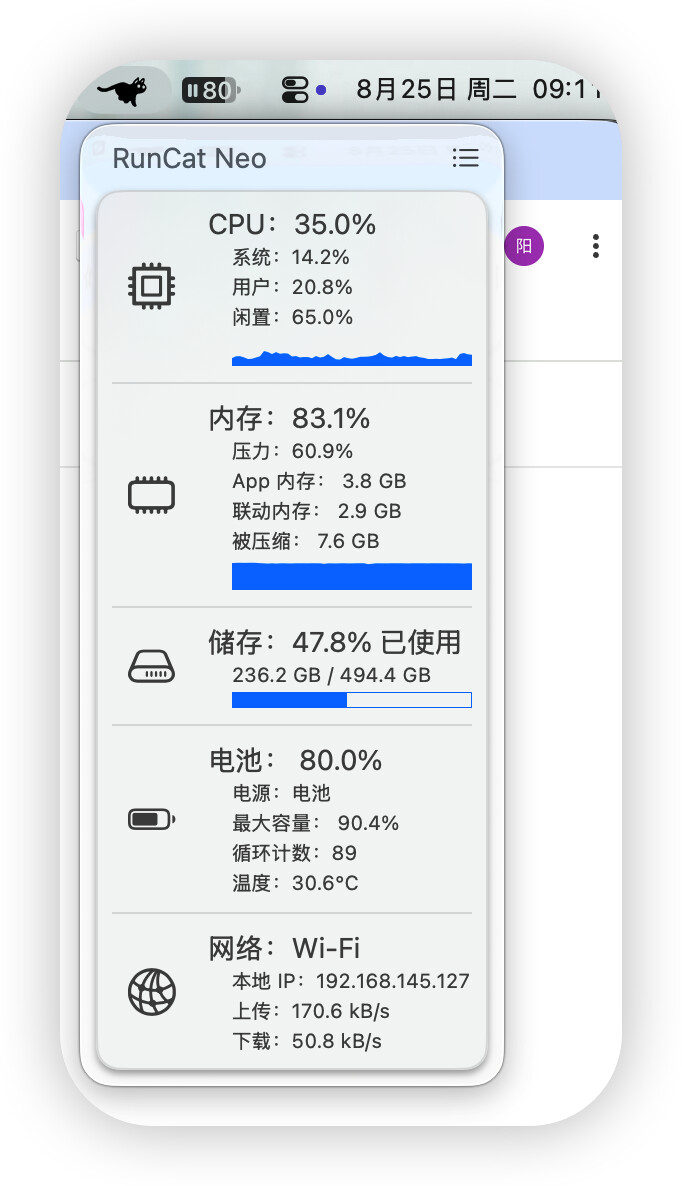682x1186 pixels.
Task: Select the CPU: 35.0% heading
Action: tap(292, 225)
